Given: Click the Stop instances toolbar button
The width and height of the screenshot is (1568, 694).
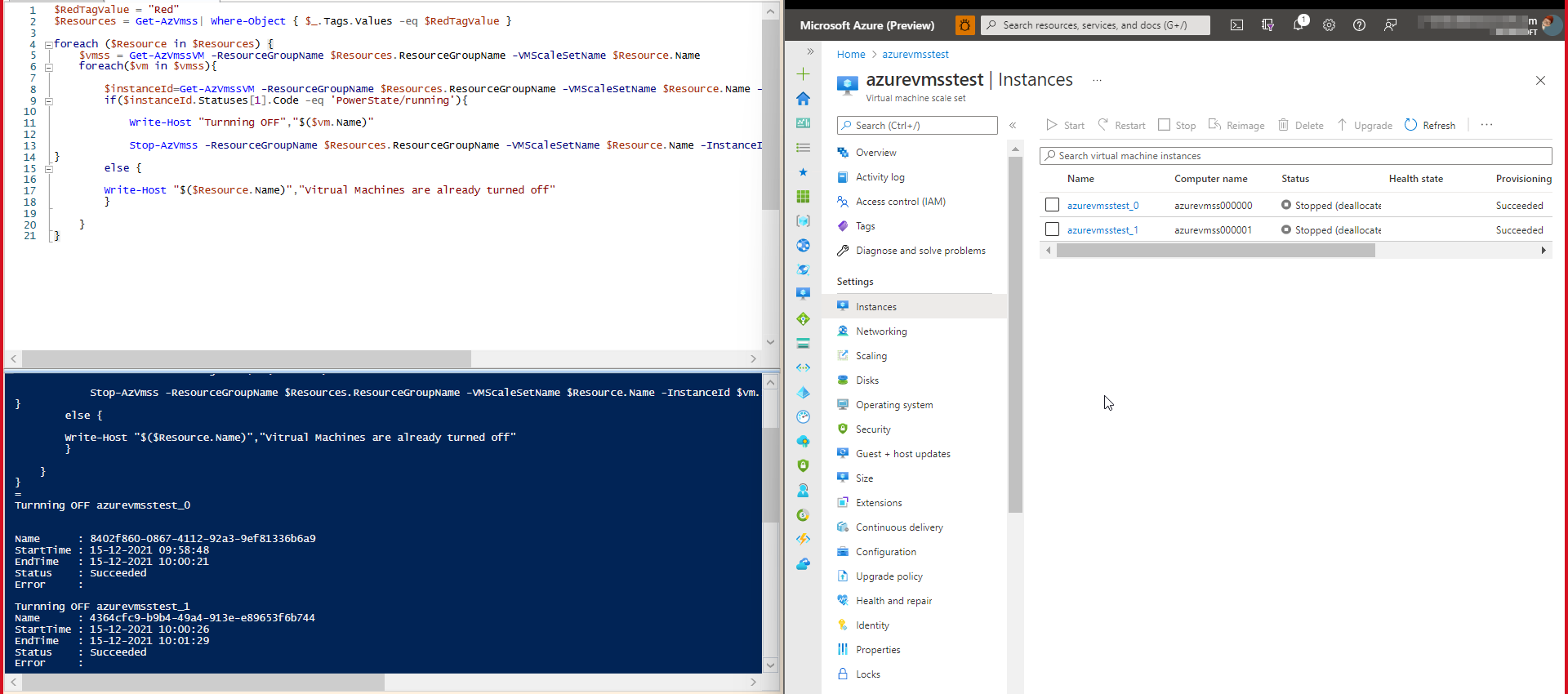Looking at the screenshot, I should pos(1177,125).
